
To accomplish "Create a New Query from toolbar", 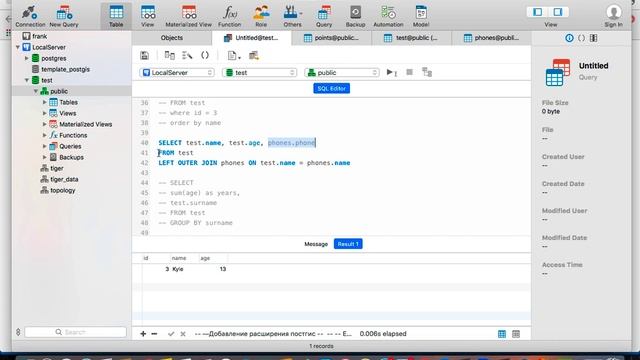I will [x=64, y=16].
